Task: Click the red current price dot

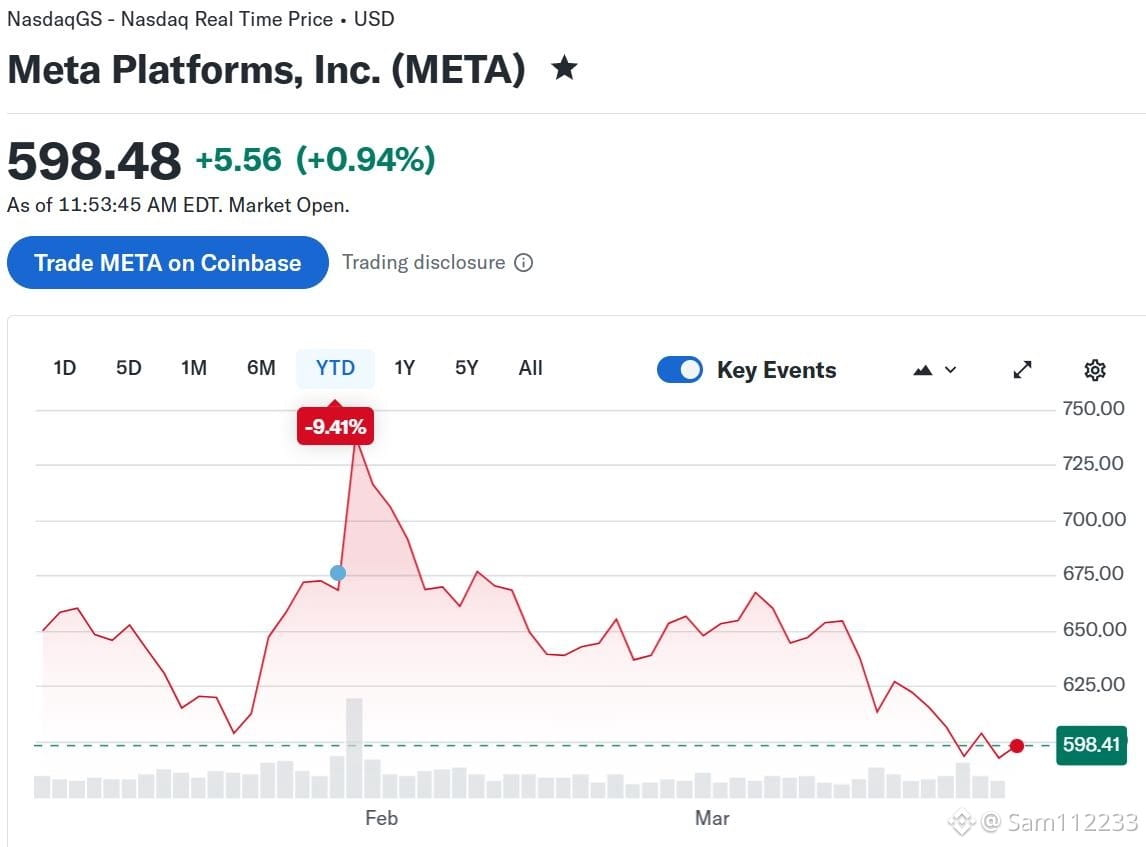Action: click(x=1017, y=745)
